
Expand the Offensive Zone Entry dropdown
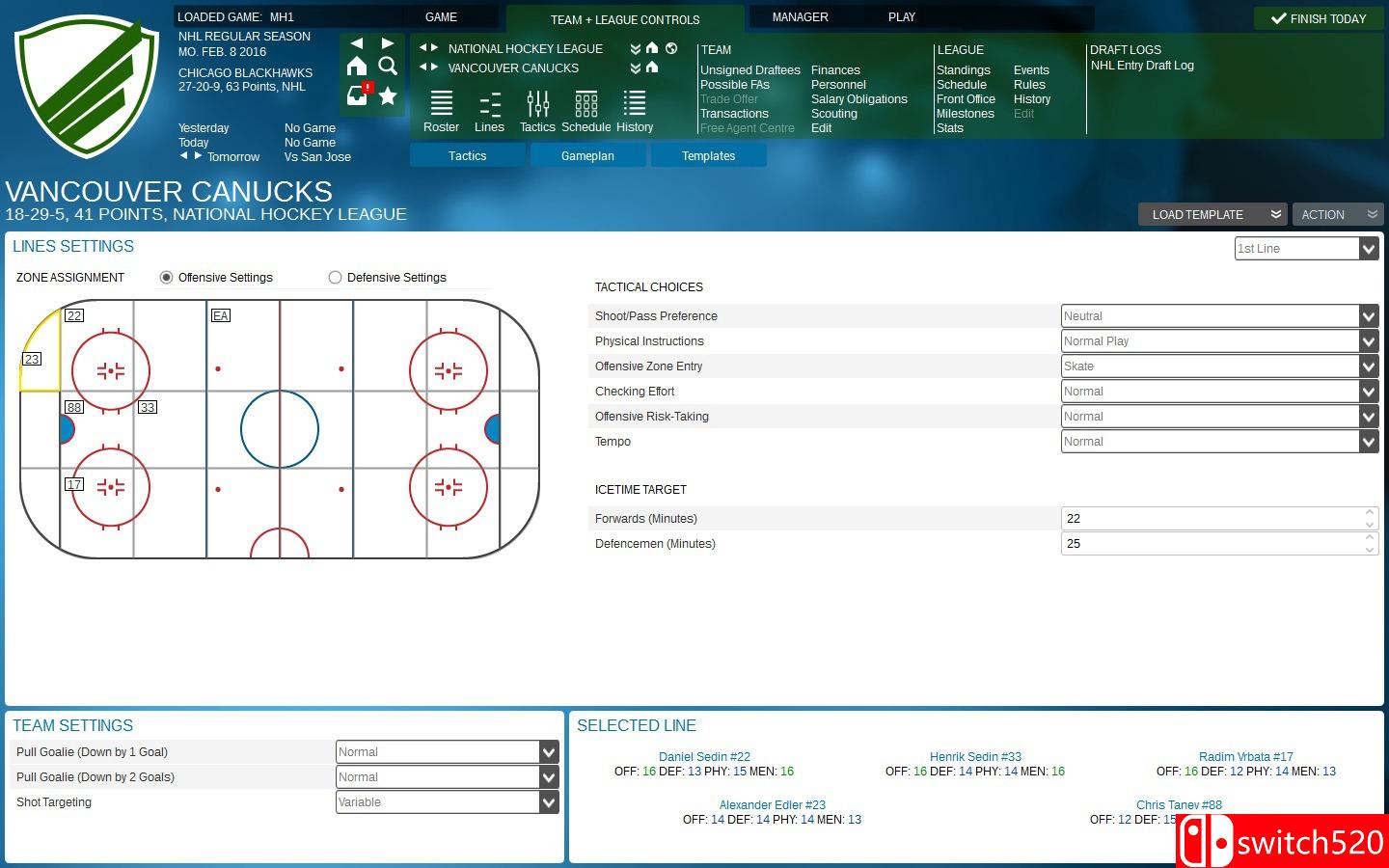pos(1368,366)
